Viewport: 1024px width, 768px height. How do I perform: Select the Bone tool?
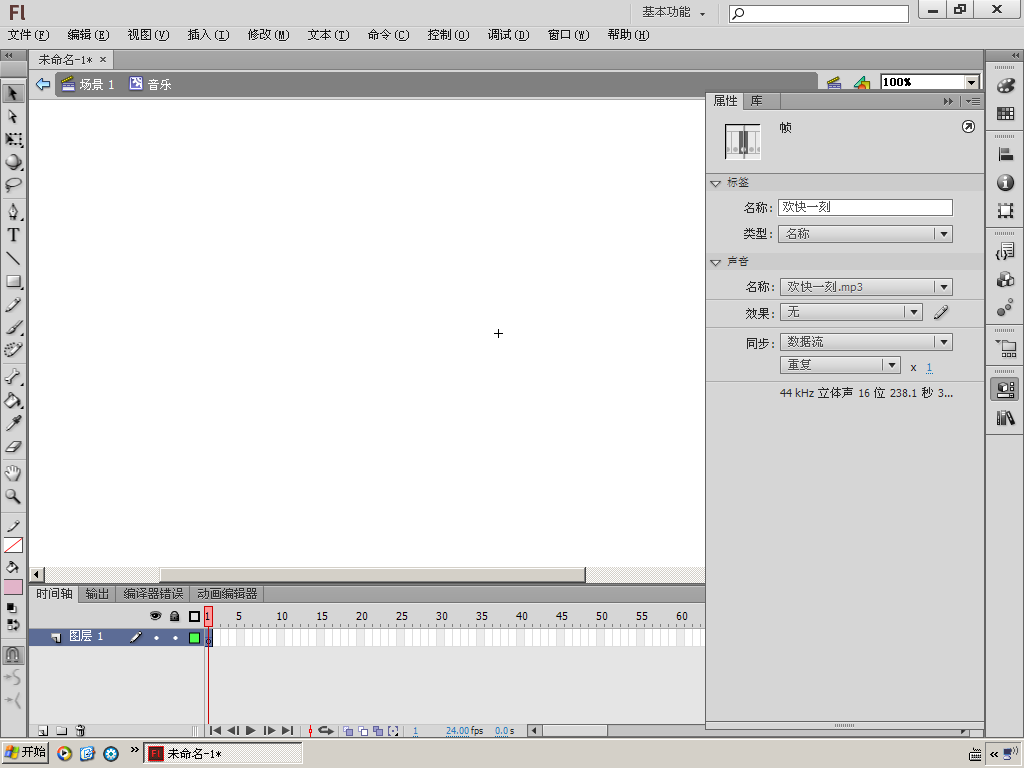click(13, 377)
